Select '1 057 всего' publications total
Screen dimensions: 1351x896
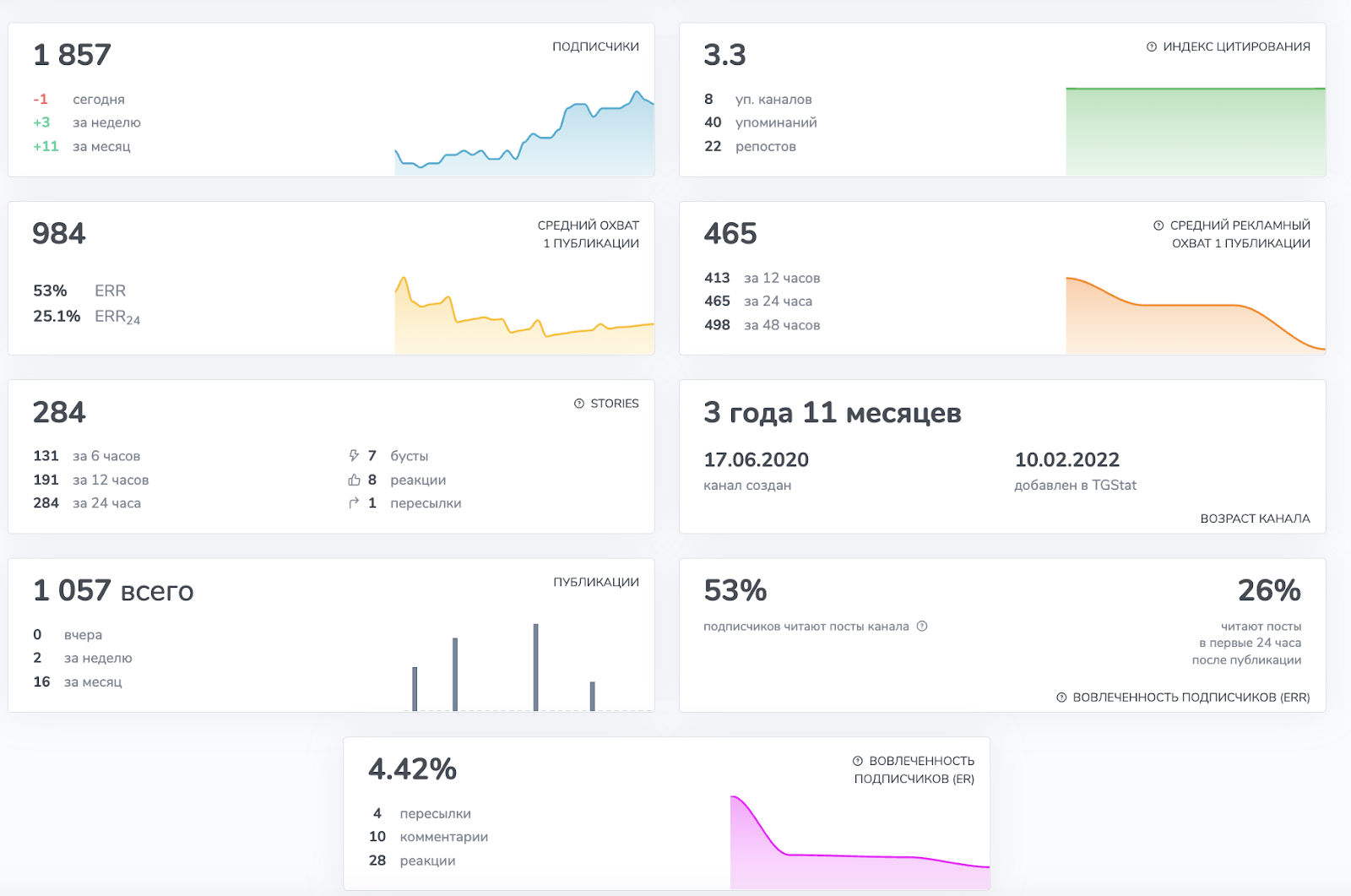coord(113,591)
